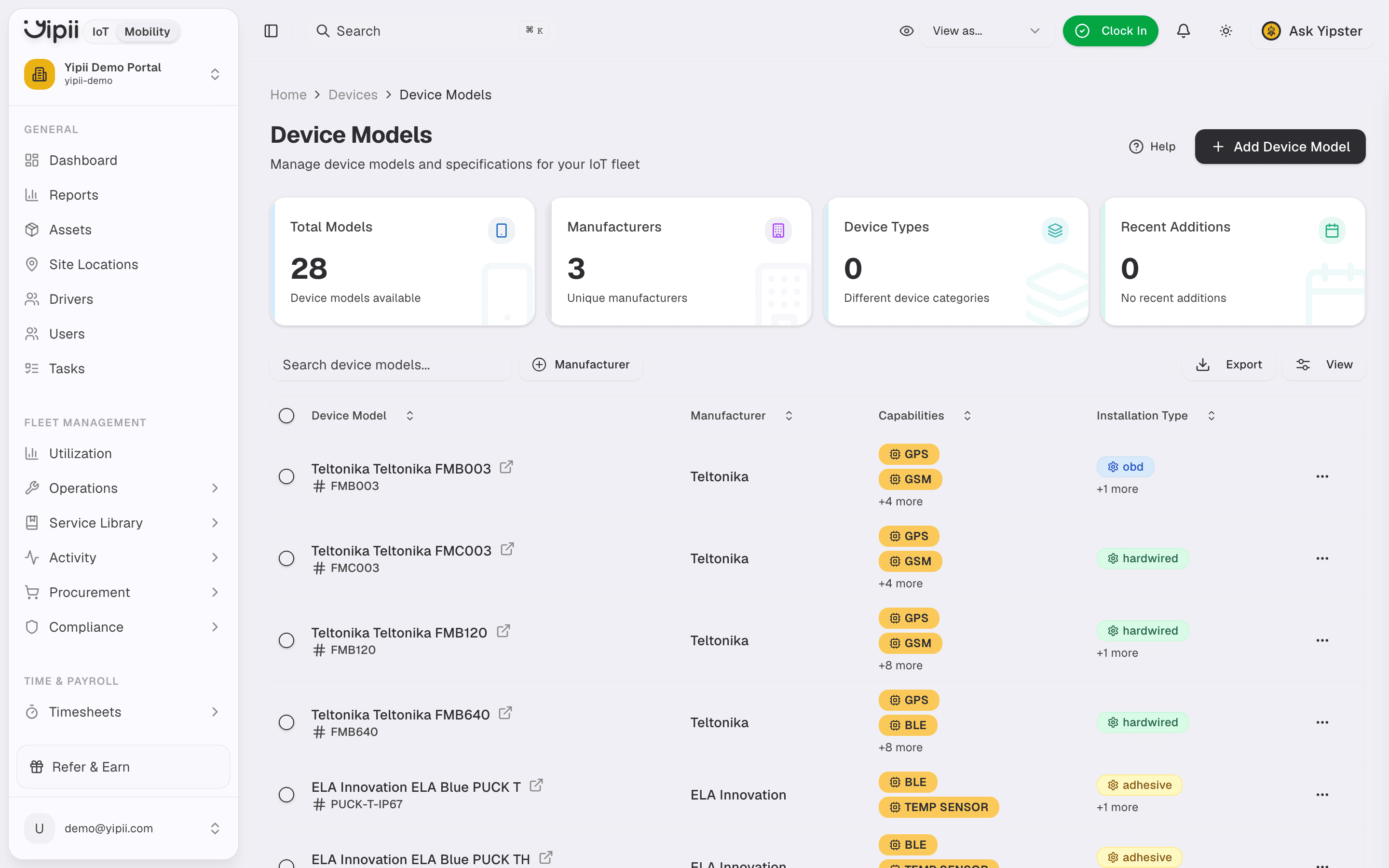Click the Manufacturers building icon
Viewport: 1389px width, 868px height.
pos(778,230)
